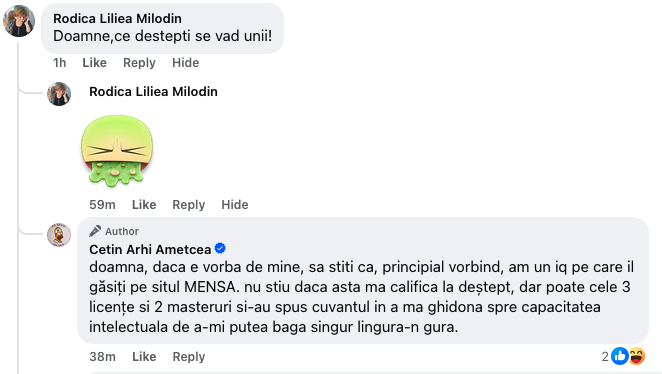Open Rodica's profile picture on top comment

pyautogui.click(x=19, y=21)
